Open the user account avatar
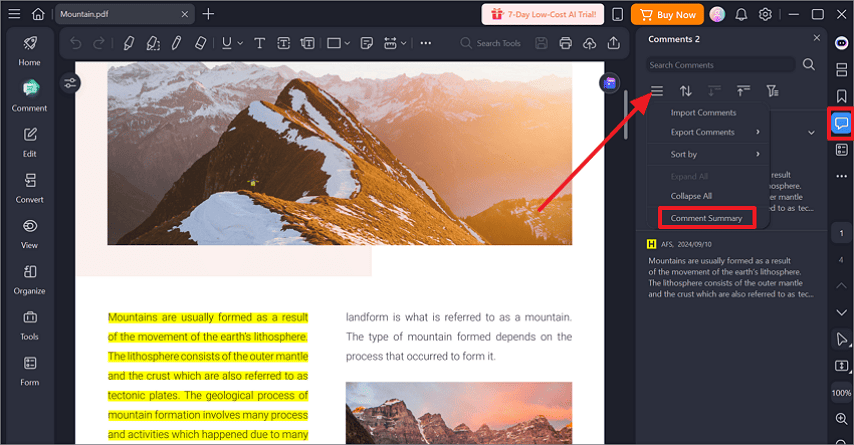This screenshot has height=445, width=854. pyautogui.click(x=717, y=15)
